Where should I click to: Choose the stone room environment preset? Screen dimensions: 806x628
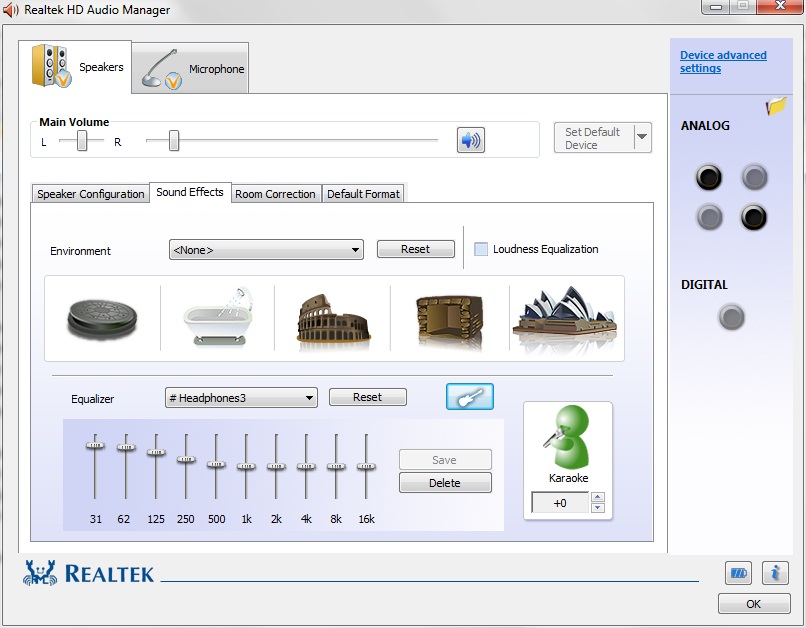click(449, 317)
